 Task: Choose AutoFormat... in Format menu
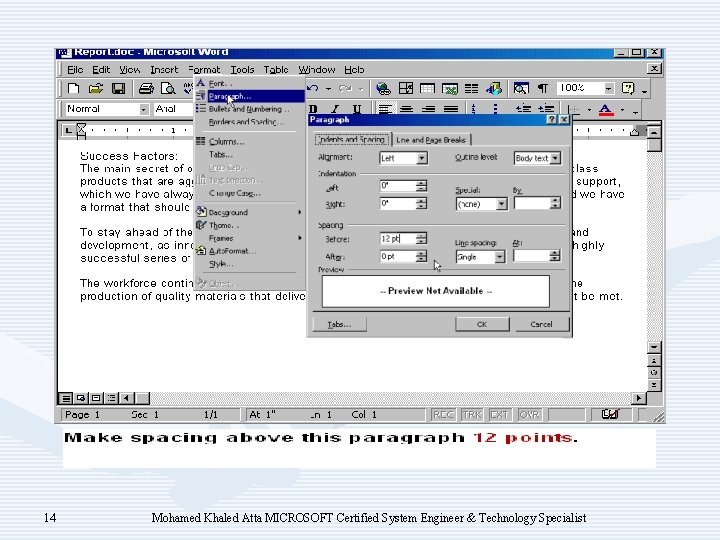point(249,251)
